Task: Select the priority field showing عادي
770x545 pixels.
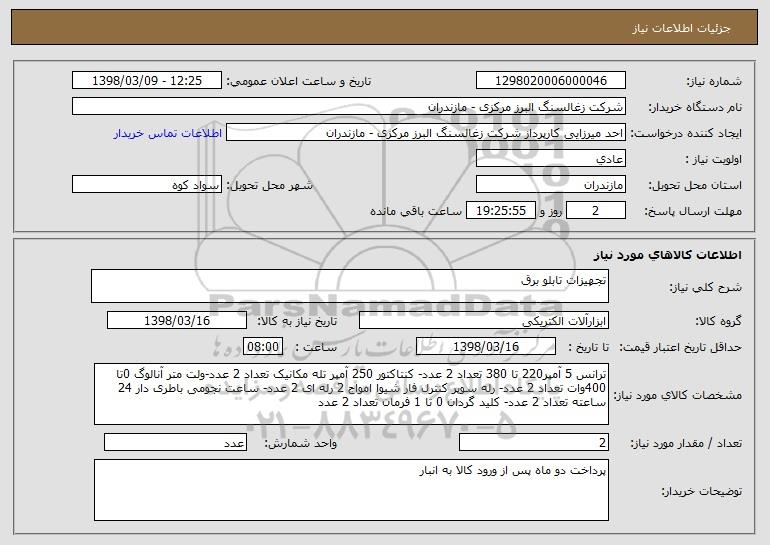Action: (550, 159)
